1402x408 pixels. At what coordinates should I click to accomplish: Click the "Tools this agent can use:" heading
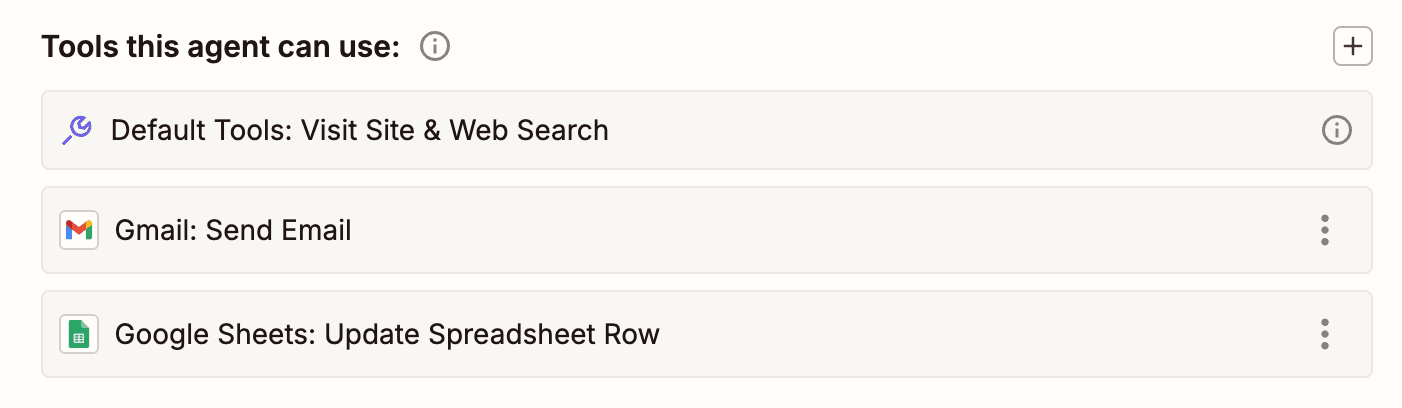click(221, 47)
